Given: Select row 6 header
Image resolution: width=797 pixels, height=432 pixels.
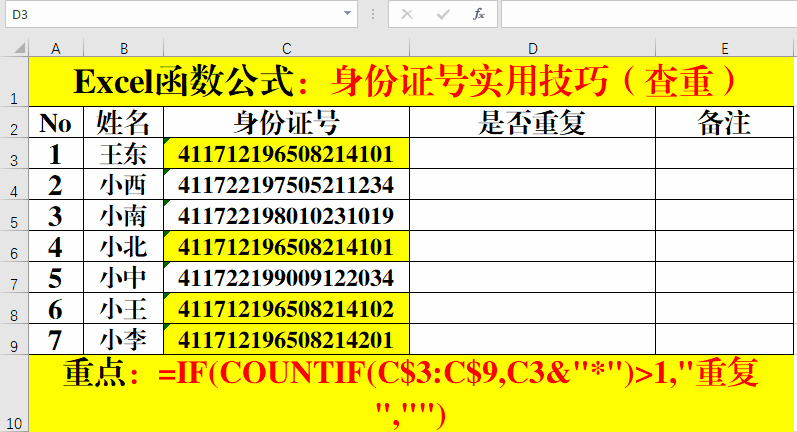Looking at the screenshot, I should (x=14, y=246).
